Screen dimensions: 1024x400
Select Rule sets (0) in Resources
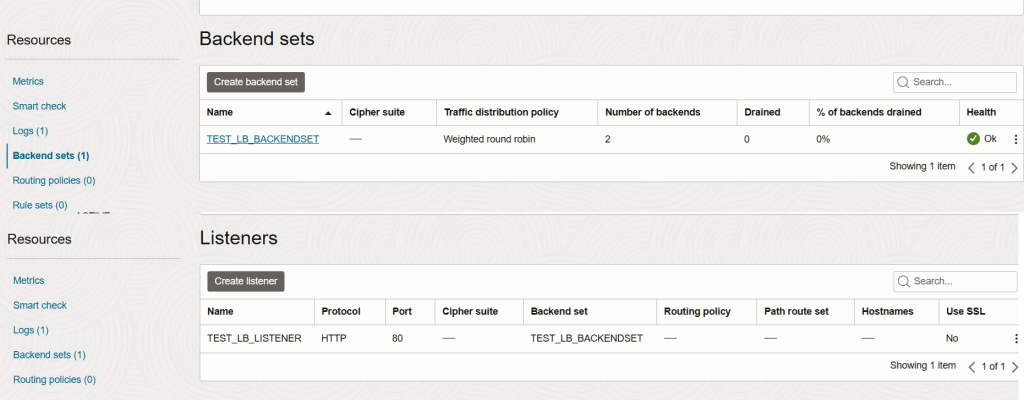(x=40, y=205)
